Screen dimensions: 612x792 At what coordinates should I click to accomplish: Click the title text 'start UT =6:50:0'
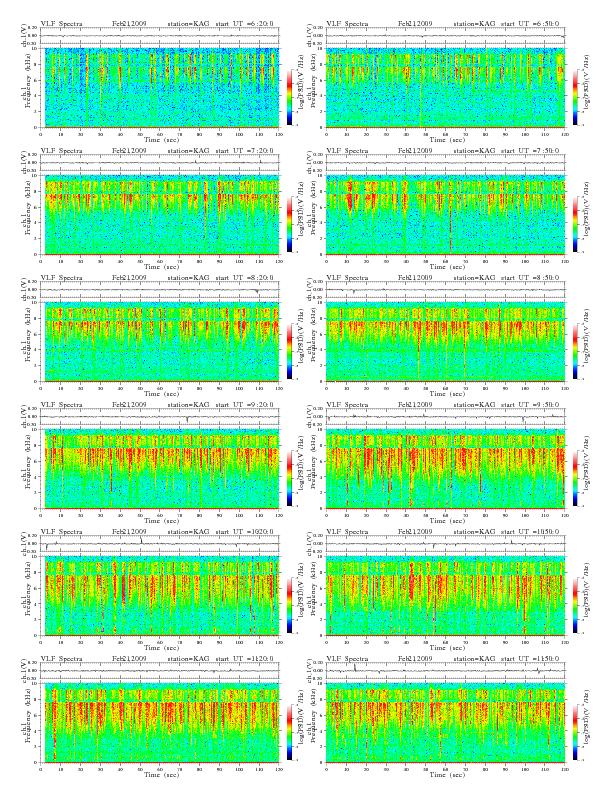tap(530, 24)
